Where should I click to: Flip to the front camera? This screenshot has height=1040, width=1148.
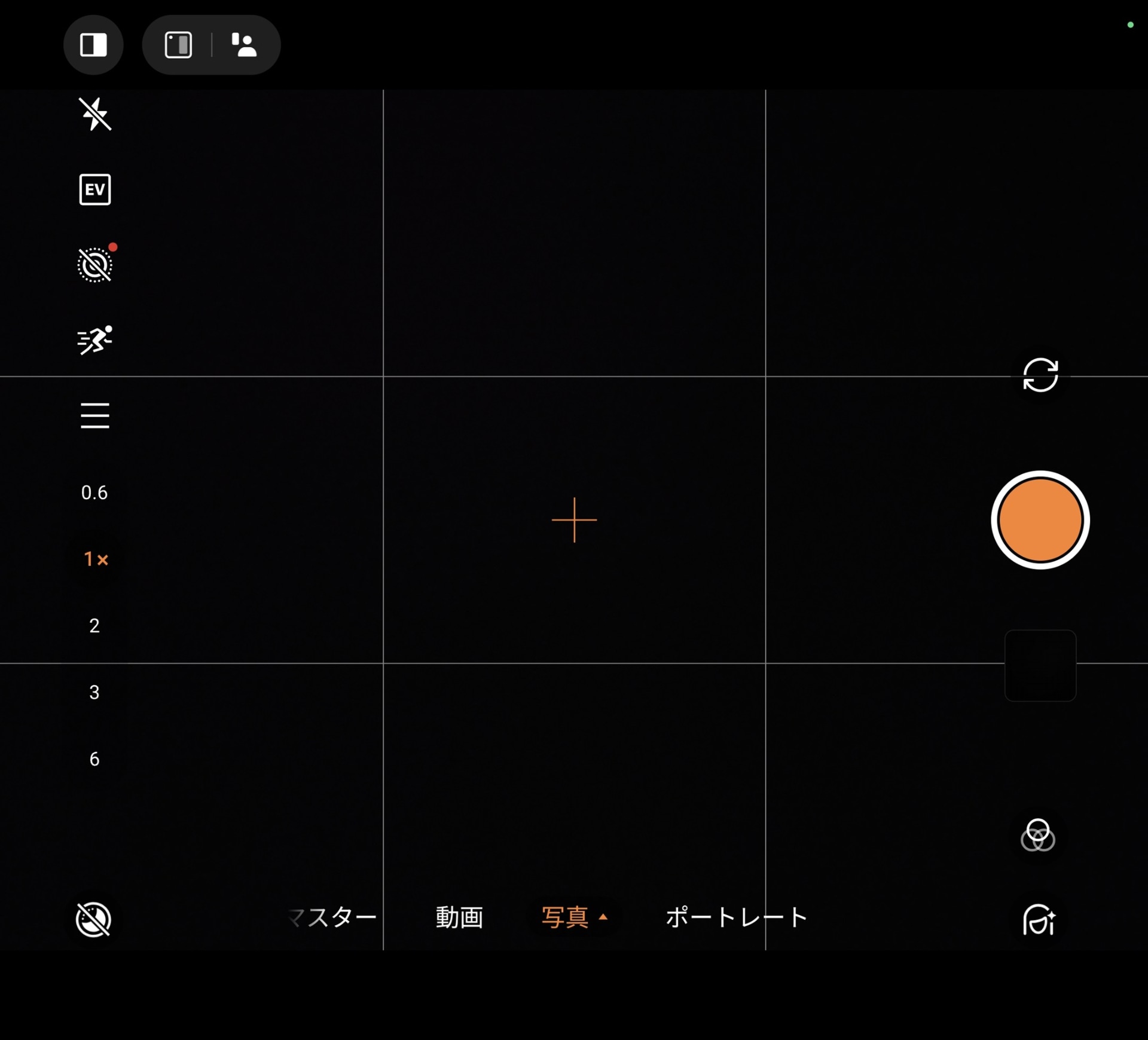click(1040, 375)
